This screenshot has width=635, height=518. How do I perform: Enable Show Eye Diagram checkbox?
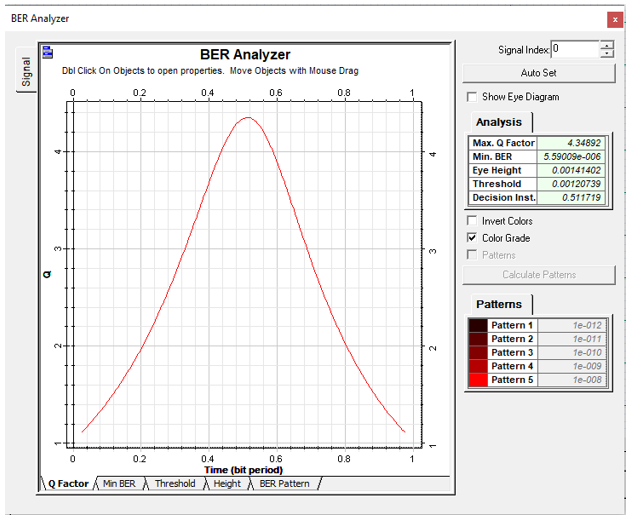tap(471, 97)
